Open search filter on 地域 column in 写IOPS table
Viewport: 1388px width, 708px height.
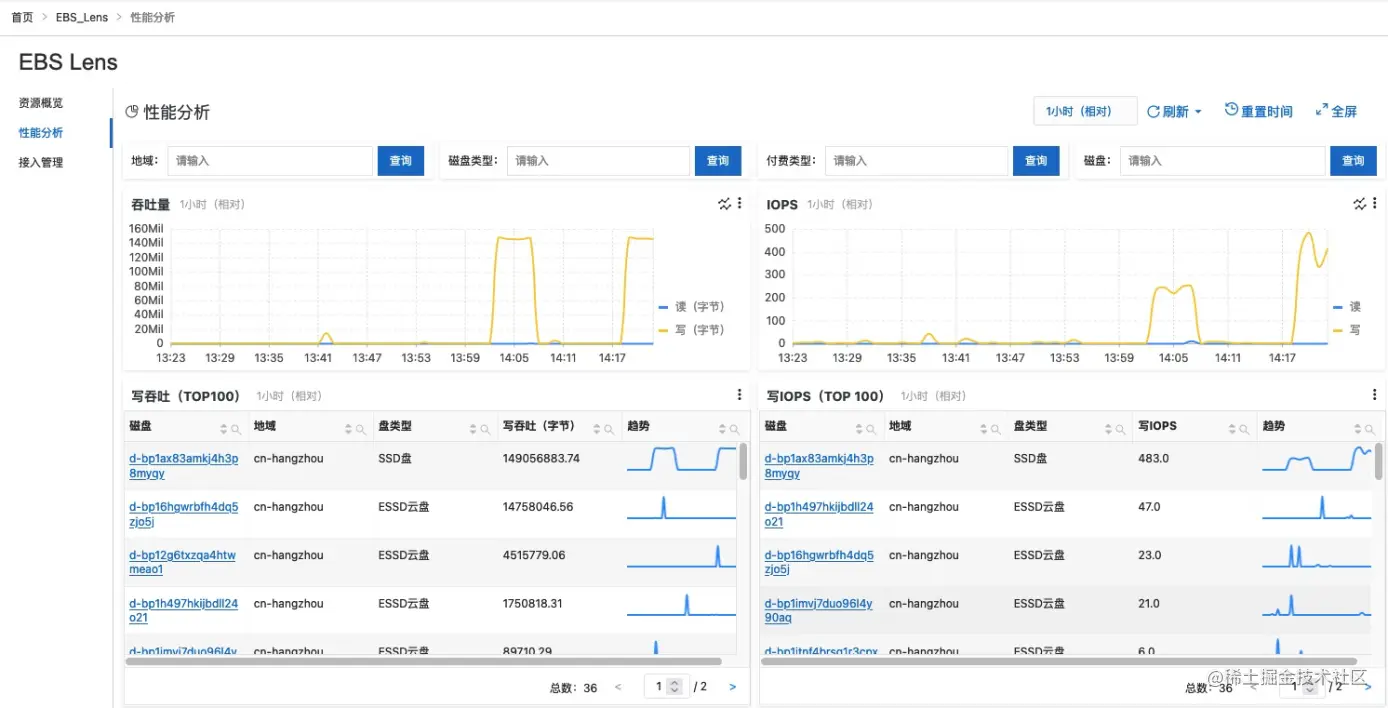pyautogui.click(x=996, y=429)
